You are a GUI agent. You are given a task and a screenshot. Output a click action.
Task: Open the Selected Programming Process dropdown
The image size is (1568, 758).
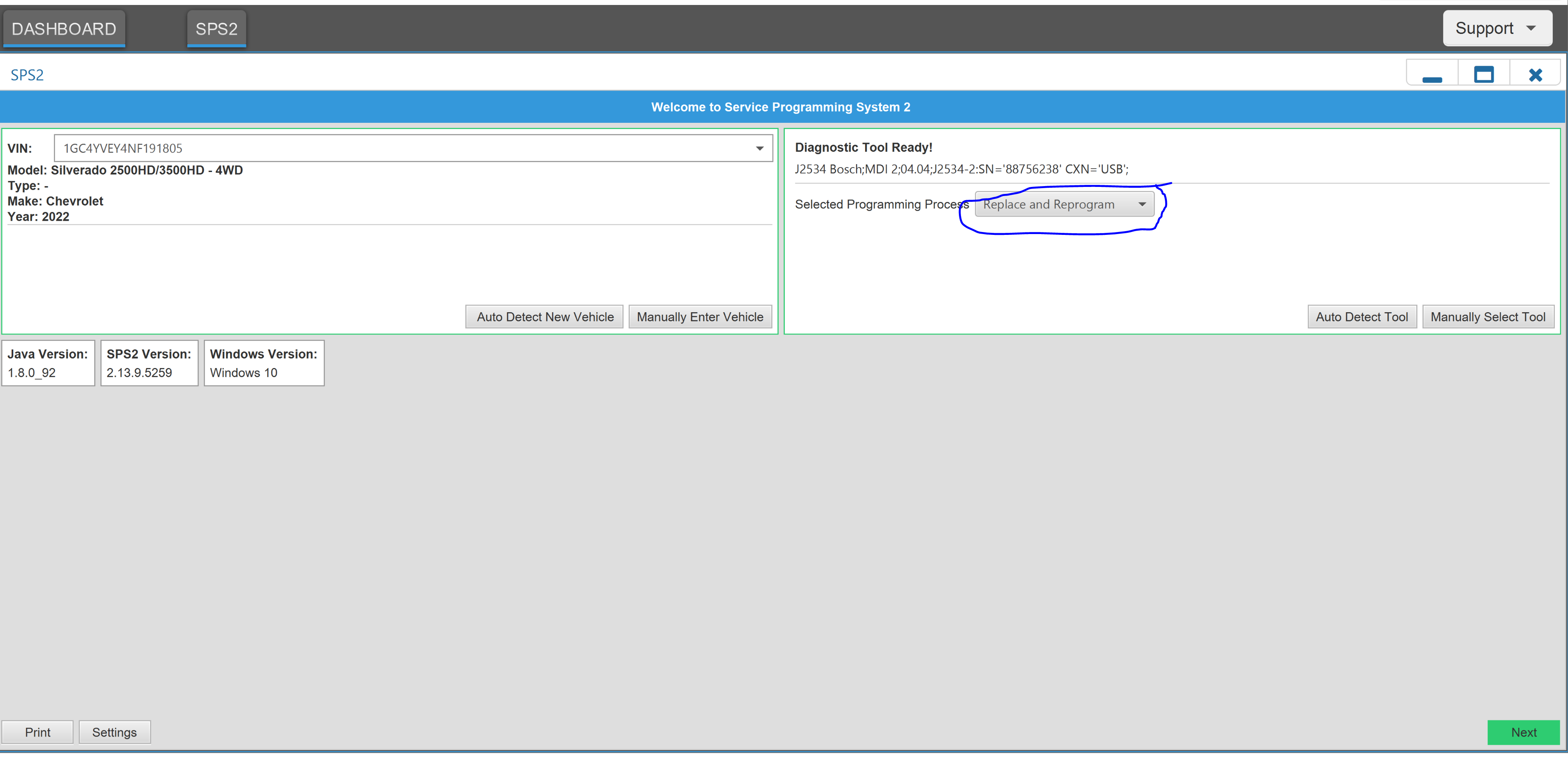(x=1064, y=205)
